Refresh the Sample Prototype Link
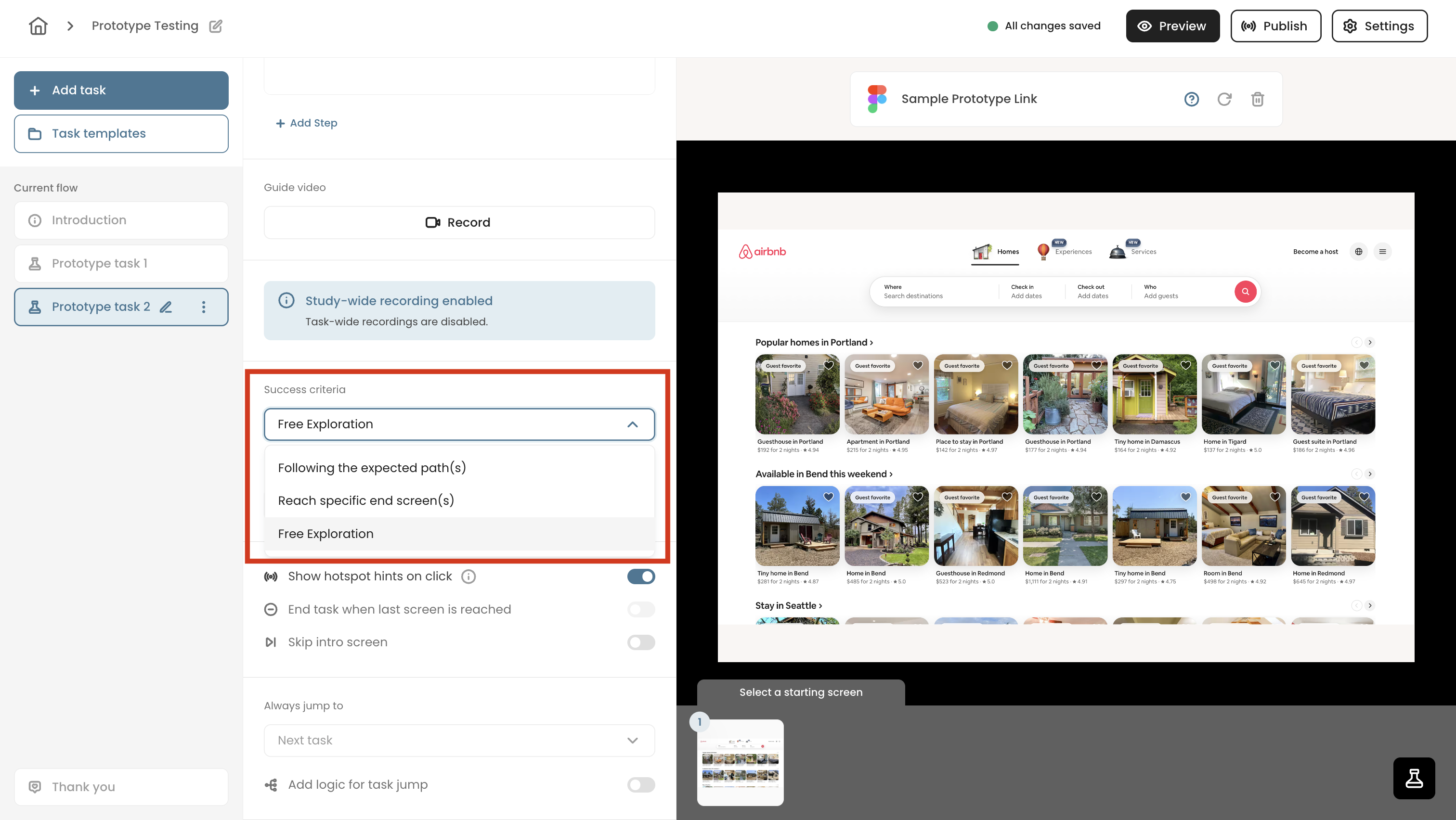1456x820 pixels. pyautogui.click(x=1224, y=100)
